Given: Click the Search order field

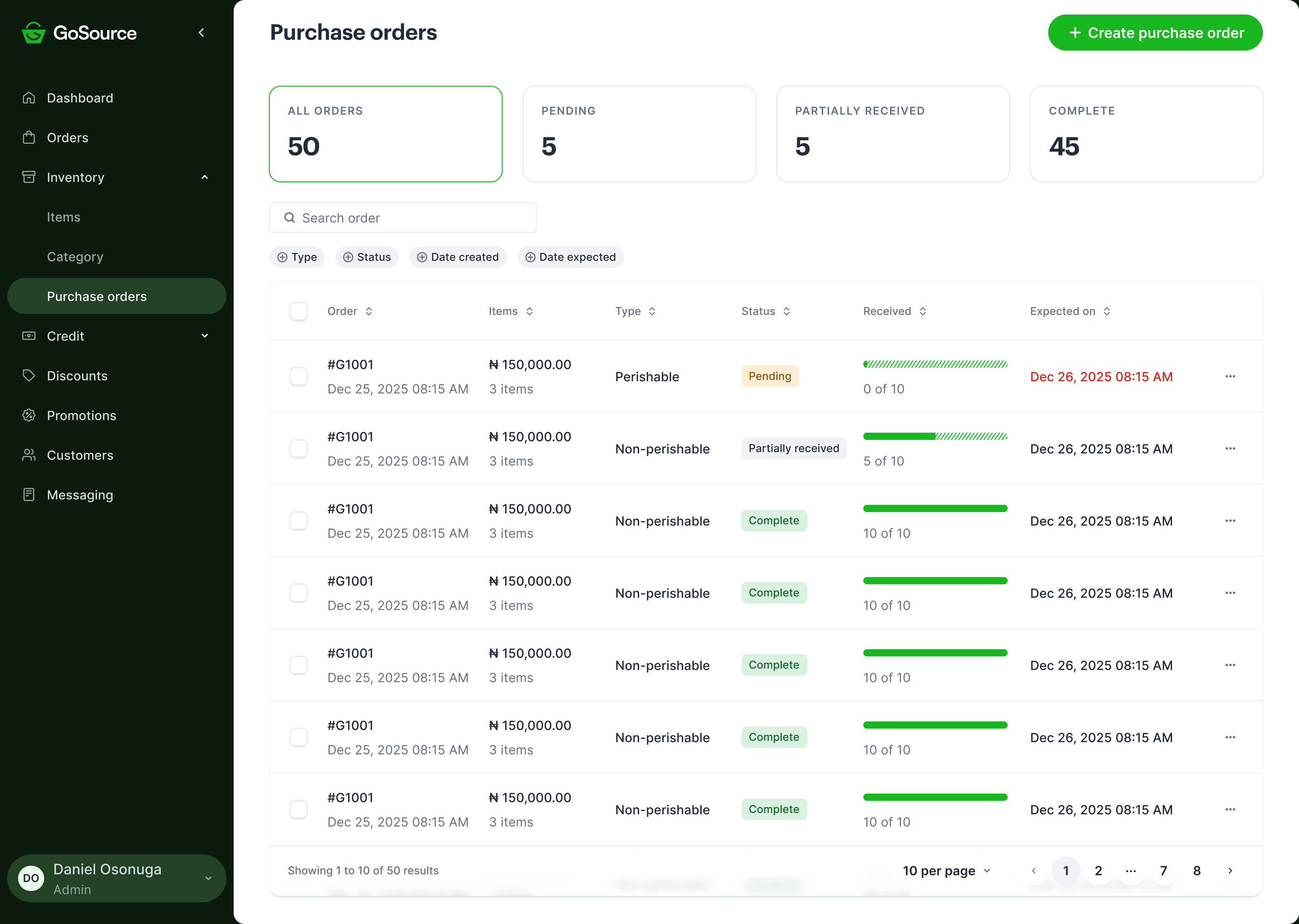Looking at the screenshot, I should click(403, 217).
